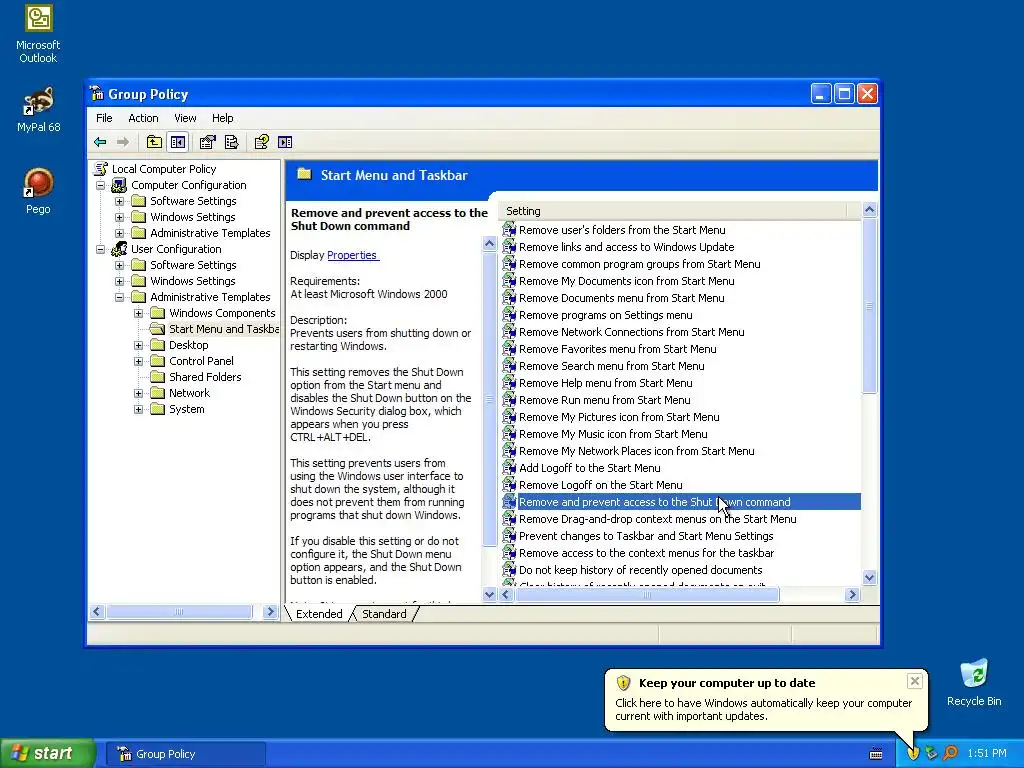Click the Export List toolbar icon
The width and height of the screenshot is (1024, 768).
coord(231,142)
